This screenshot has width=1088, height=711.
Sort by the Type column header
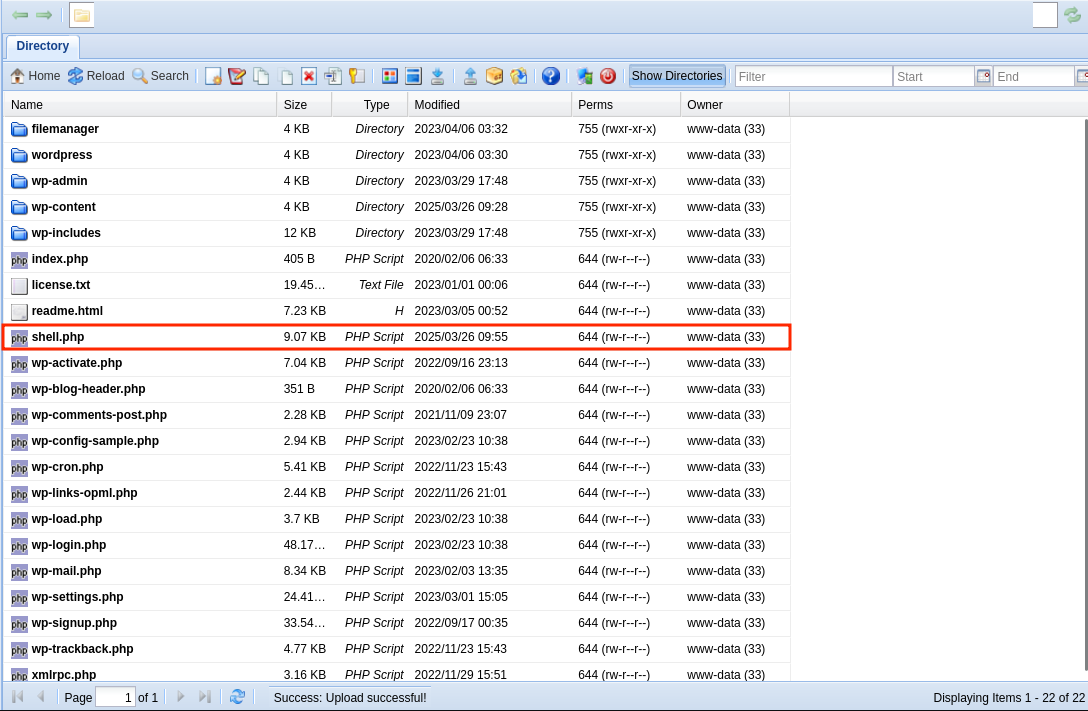pos(370,105)
